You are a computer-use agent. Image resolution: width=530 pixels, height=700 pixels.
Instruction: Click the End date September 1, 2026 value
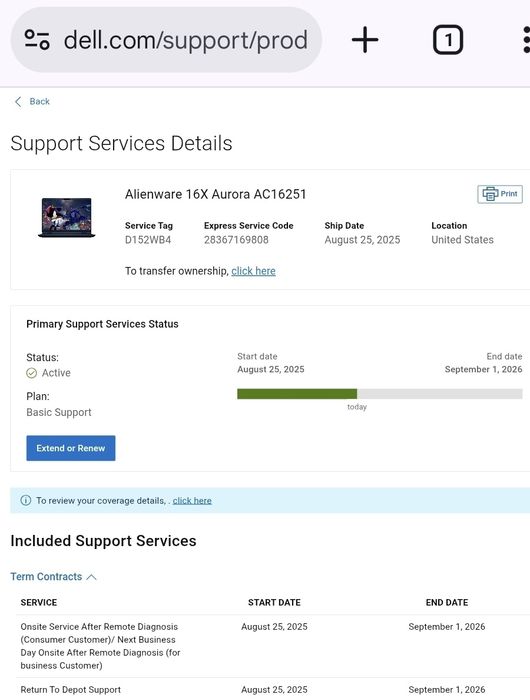pos(483,369)
